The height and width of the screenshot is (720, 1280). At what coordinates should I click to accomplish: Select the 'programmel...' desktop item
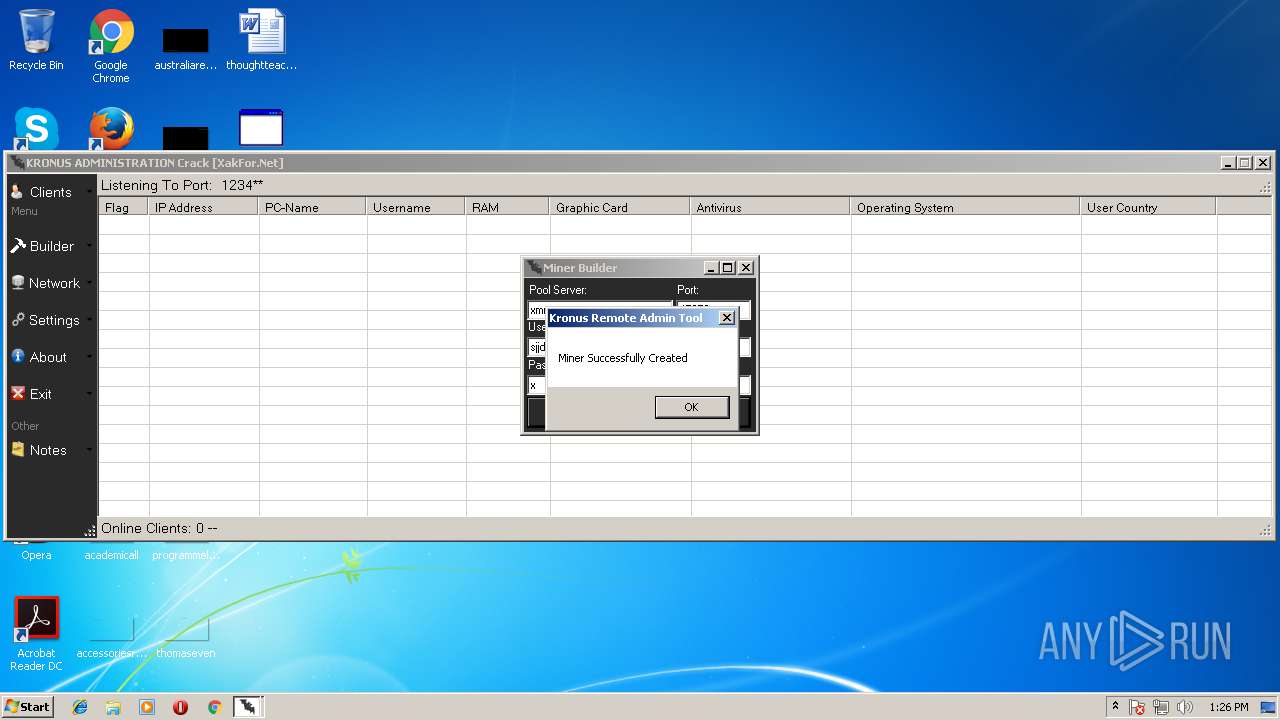click(x=186, y=554)
